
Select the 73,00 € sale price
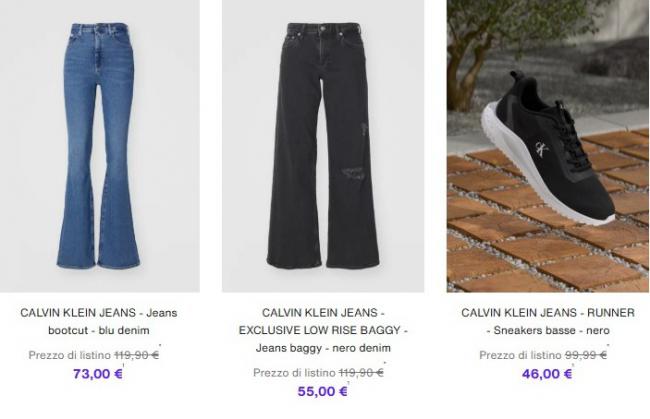coord(98,374)
